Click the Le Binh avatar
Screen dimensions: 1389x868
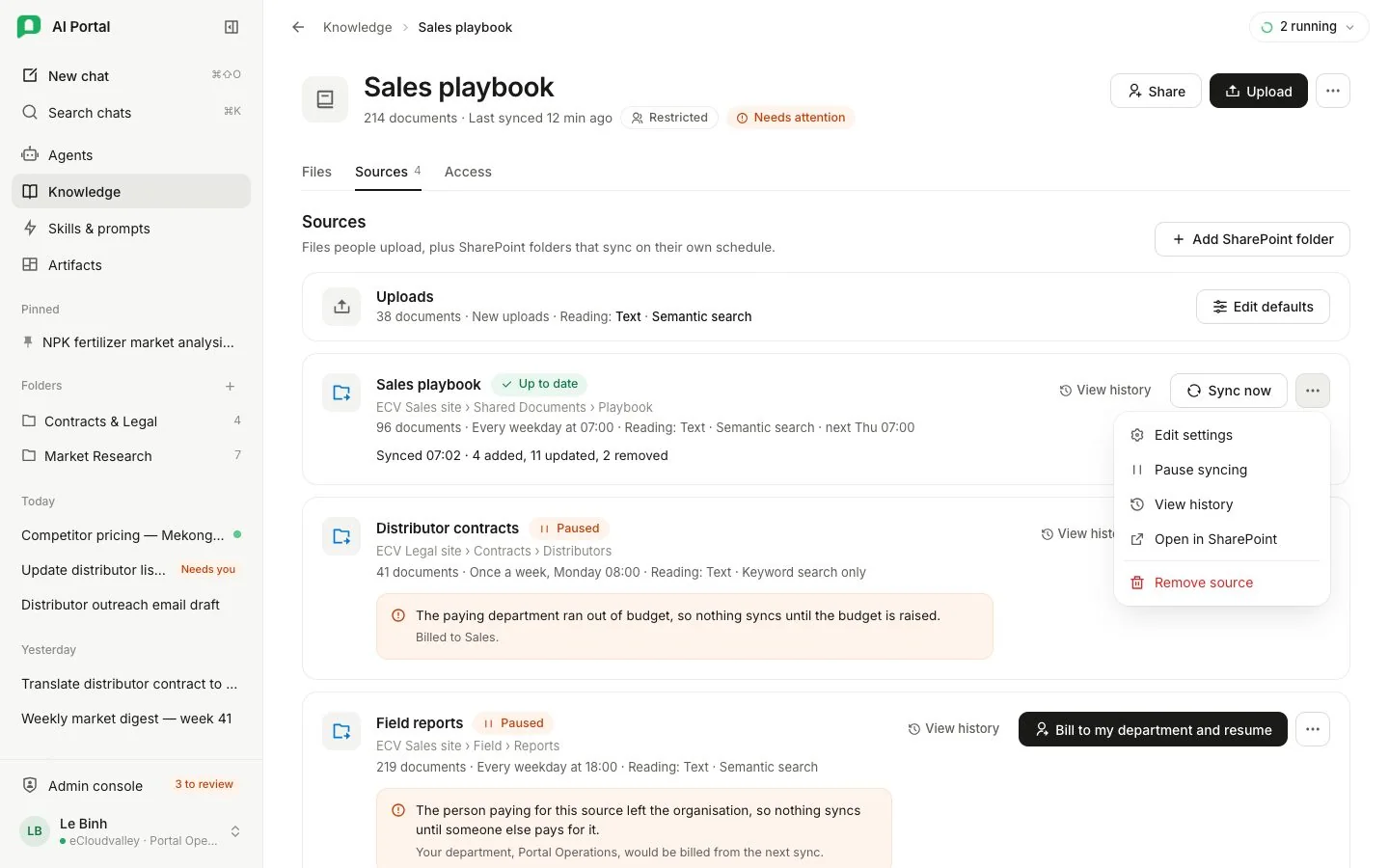pos(35,831)
